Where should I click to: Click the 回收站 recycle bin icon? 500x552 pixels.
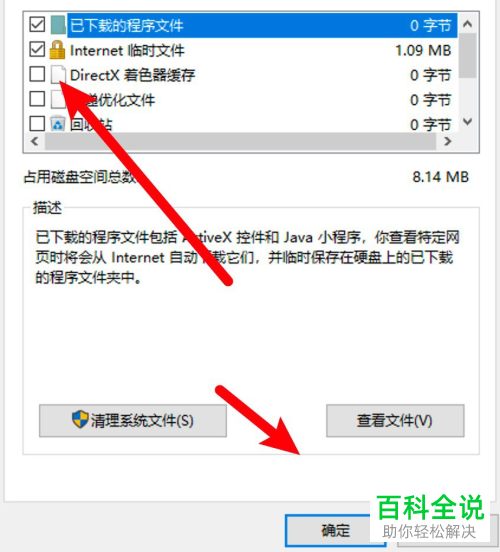point(57,124)
